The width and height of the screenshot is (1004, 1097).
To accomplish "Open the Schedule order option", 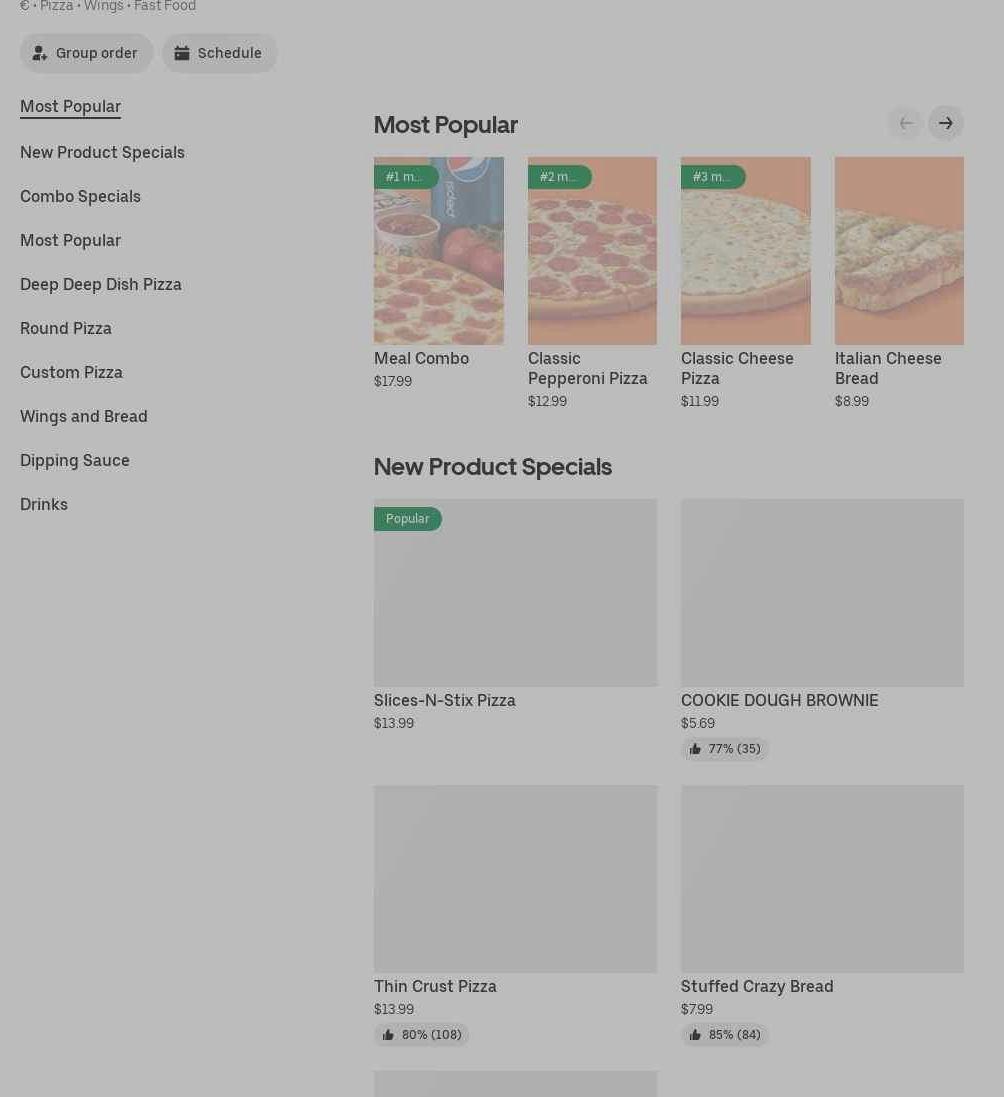I will pos(219,53).
